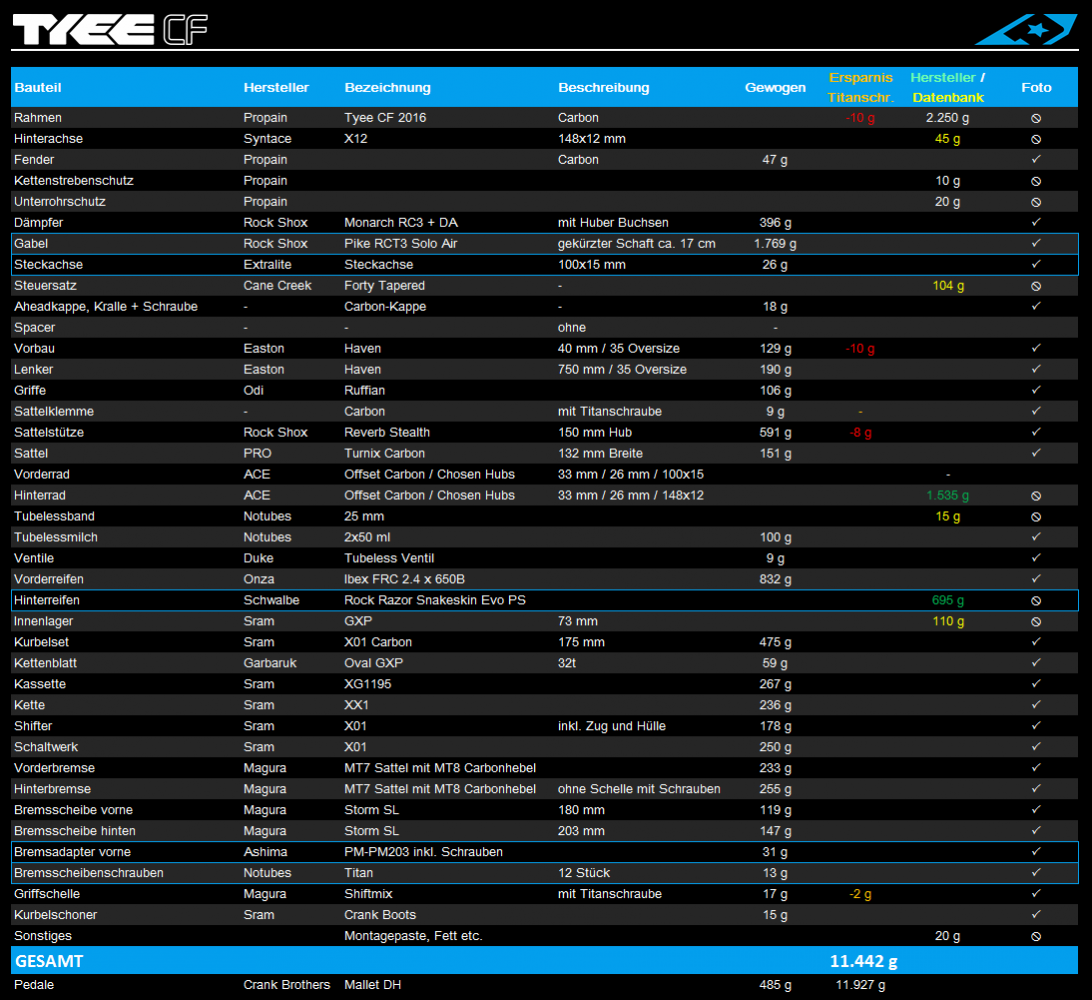This screenshot has width=1092, height=1000.
Task: Click the Carbon-Kappe cell
Action: pos(385,306)
